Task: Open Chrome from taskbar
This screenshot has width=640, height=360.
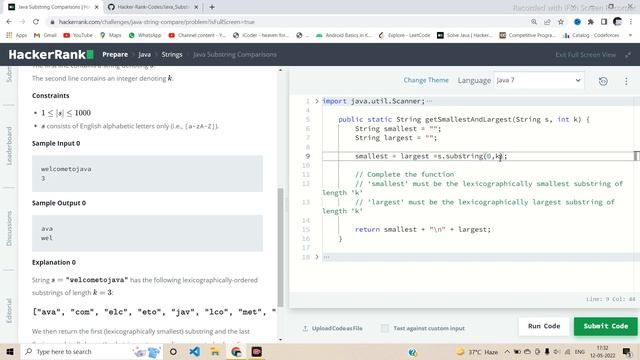Action: (236, 351)
